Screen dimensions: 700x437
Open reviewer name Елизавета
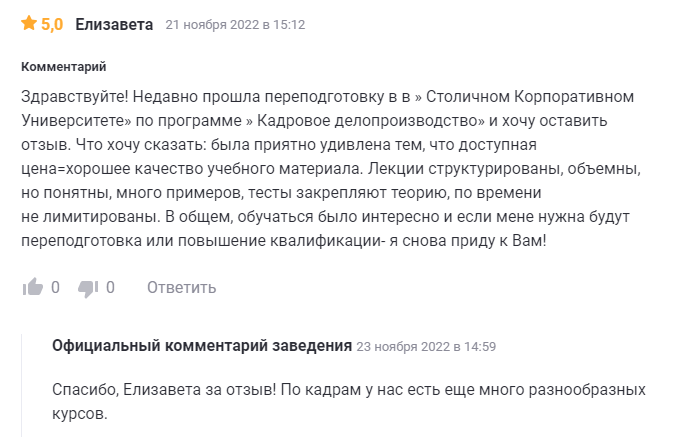pos(114,24)
